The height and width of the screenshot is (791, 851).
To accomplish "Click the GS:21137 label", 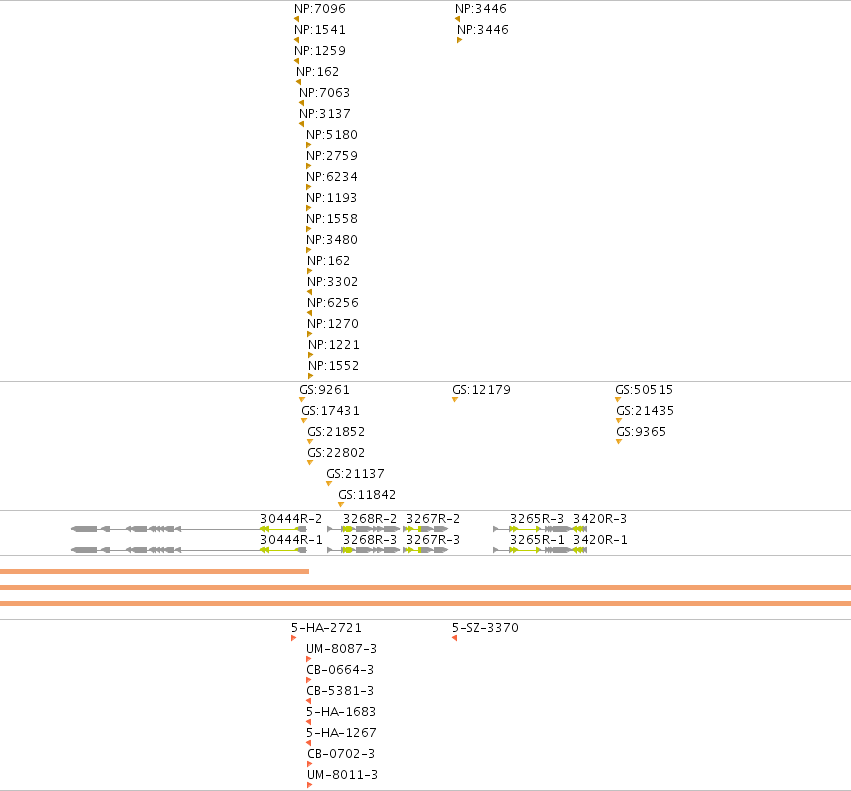I will tap(355, 474).
